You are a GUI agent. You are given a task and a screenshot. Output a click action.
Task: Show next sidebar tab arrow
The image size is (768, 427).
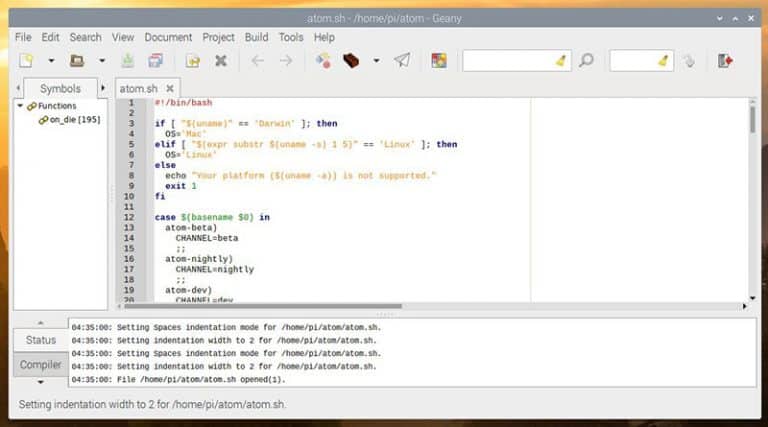pos(103,88)
